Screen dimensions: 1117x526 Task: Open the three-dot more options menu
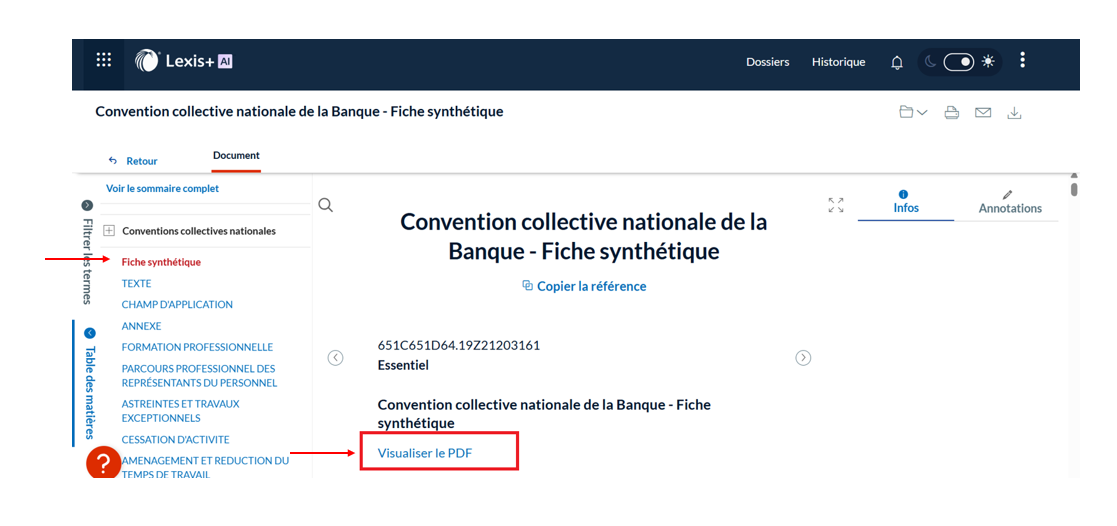point(1022,61)
